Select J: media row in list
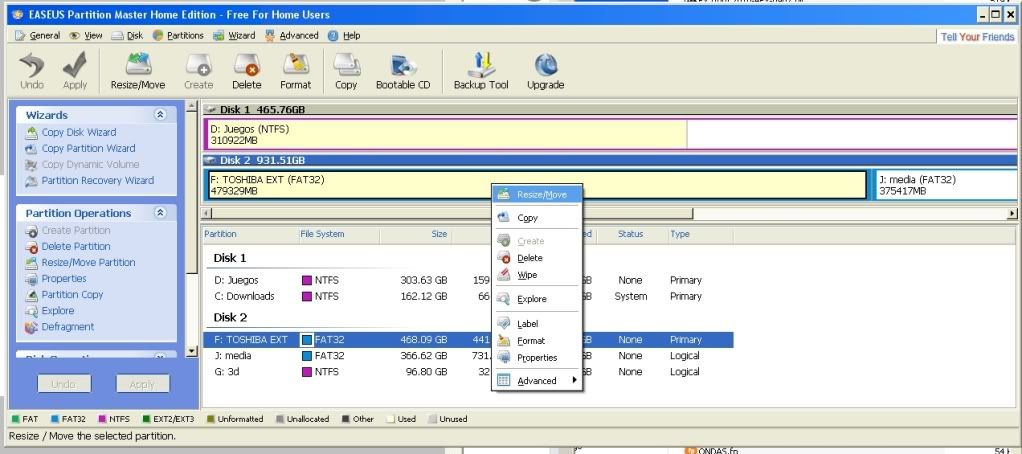This screenshot has width=1022, height=454. pyautogui.click(x=468, y=356)
